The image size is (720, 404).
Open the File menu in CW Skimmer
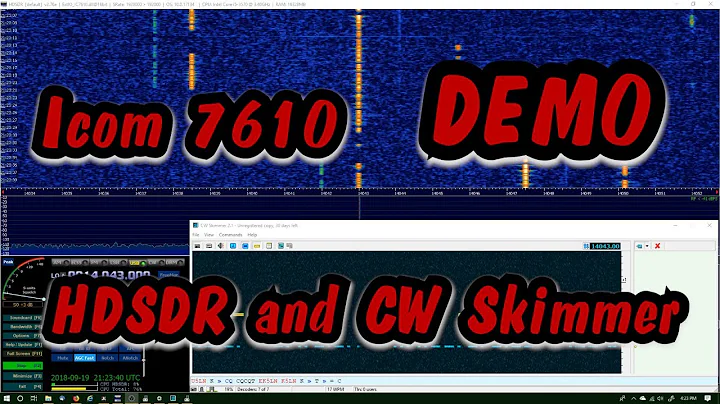pos(196,235)
